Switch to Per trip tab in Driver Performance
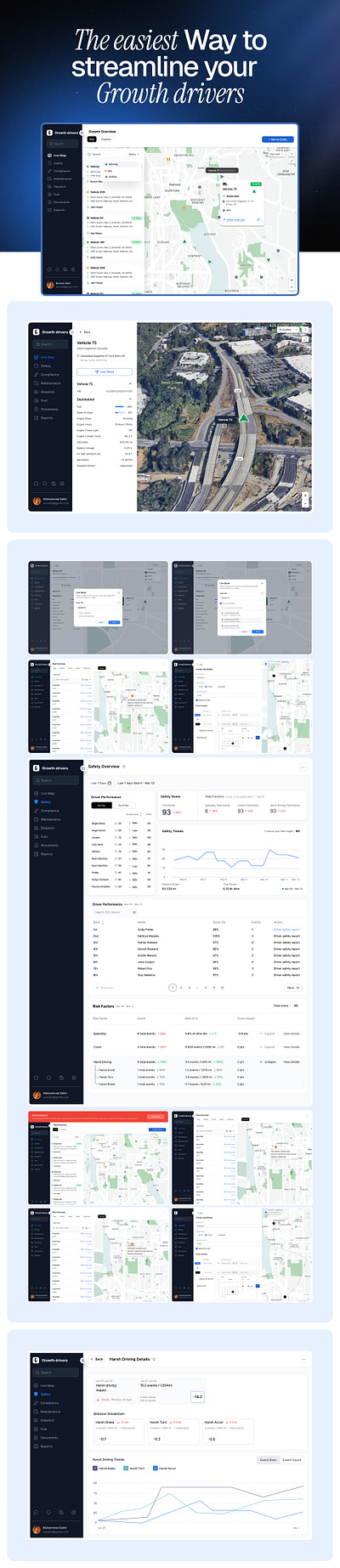 [x=101, y=805]
